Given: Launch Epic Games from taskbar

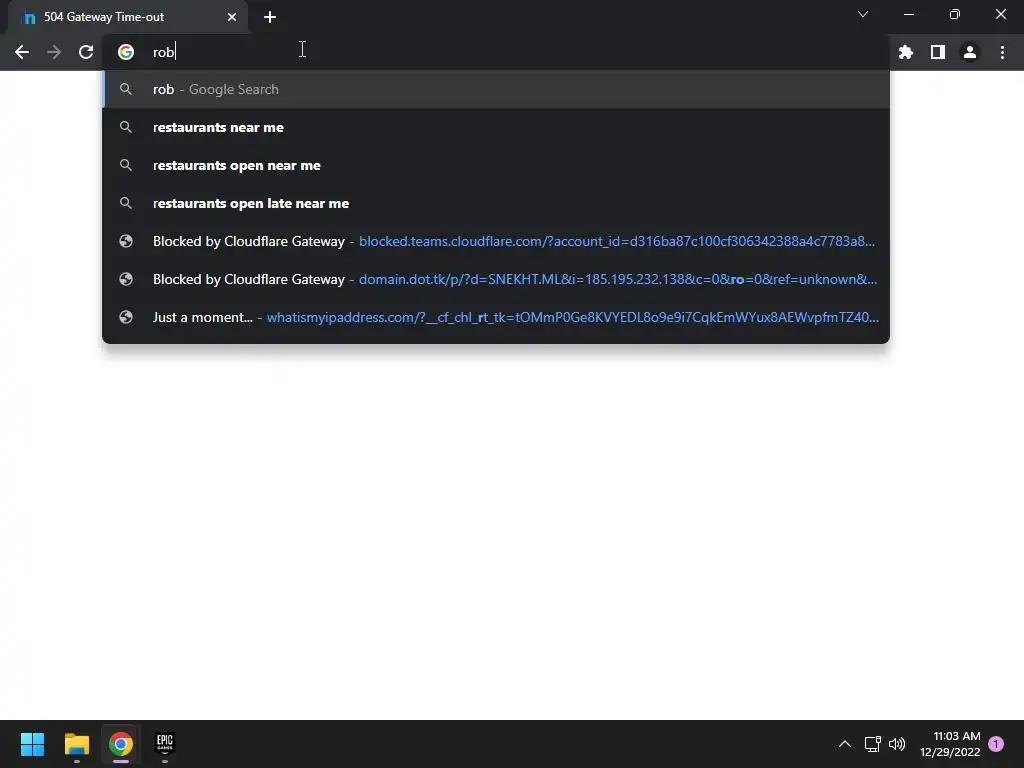Looking at the screenshot, I should 165,744.
